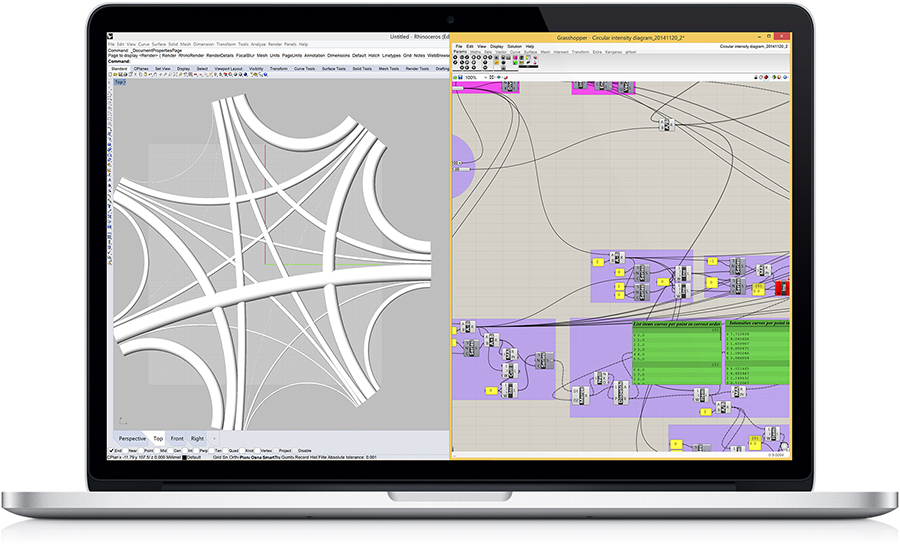Open Rhino Panels menu
The image size is (900, 560).
pos(290,44)
